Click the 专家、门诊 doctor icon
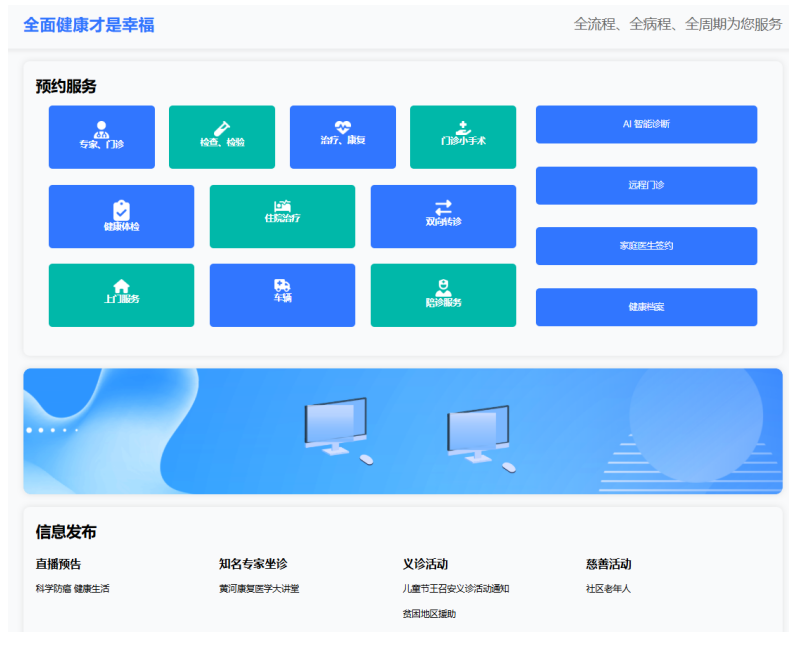Screen dimensions: 793x654 101,129
